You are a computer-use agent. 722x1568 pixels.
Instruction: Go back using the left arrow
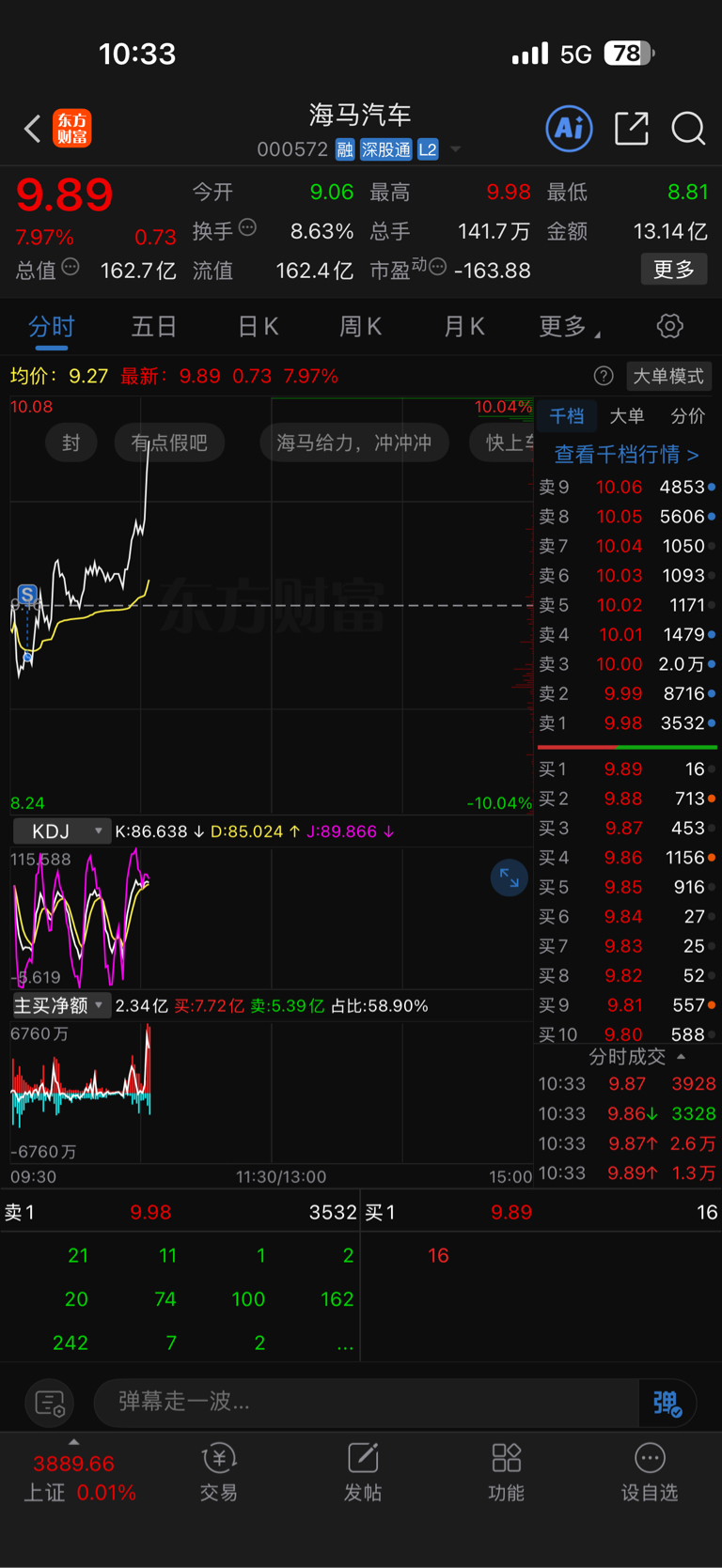tap(32, 128)
